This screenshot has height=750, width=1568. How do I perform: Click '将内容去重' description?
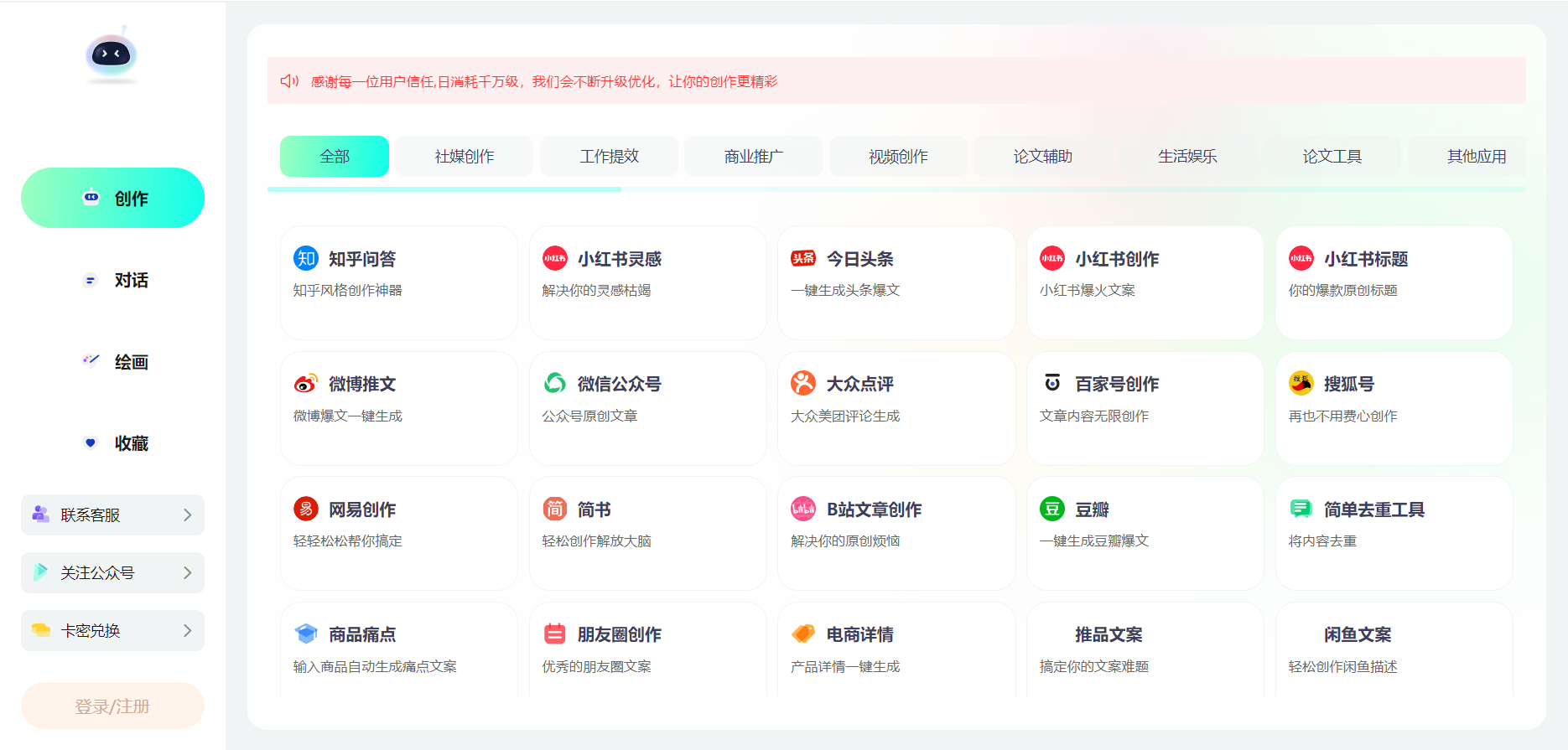click(x=1322, y=541)
